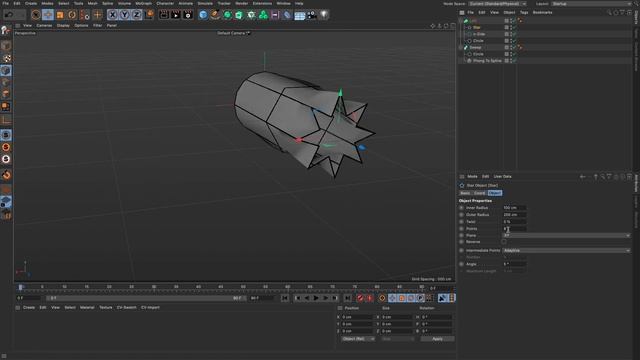The height and width of the screenshot is (360, 640).
Task: Open the green Extrude generator icon
Action: click(x=239, y=15)
